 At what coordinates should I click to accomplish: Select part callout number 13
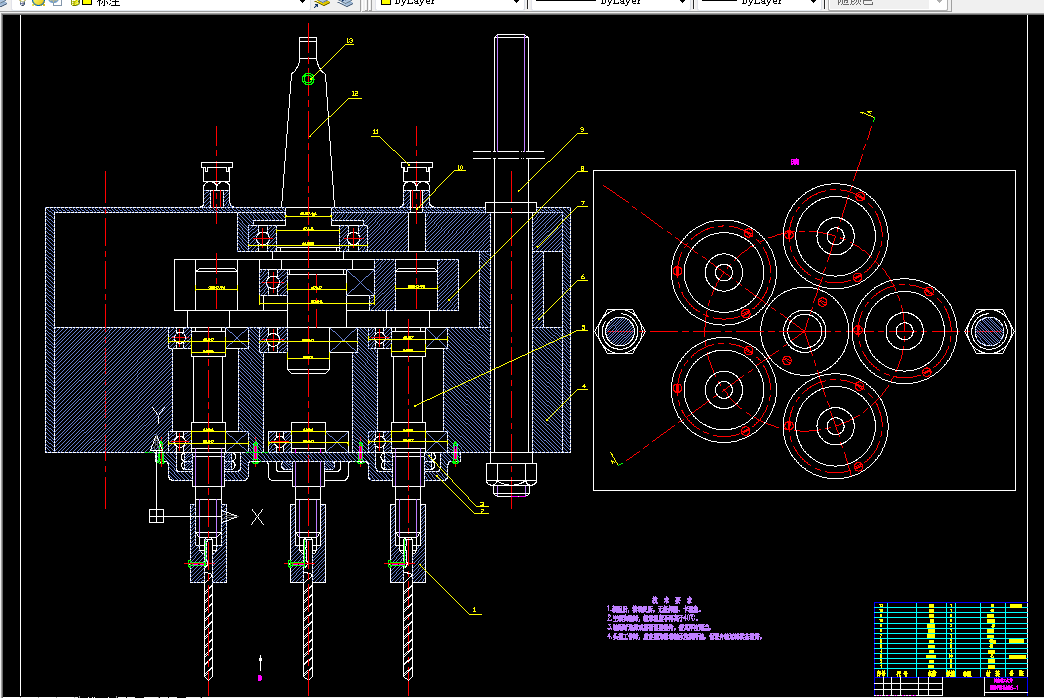(x=350, y=41)
